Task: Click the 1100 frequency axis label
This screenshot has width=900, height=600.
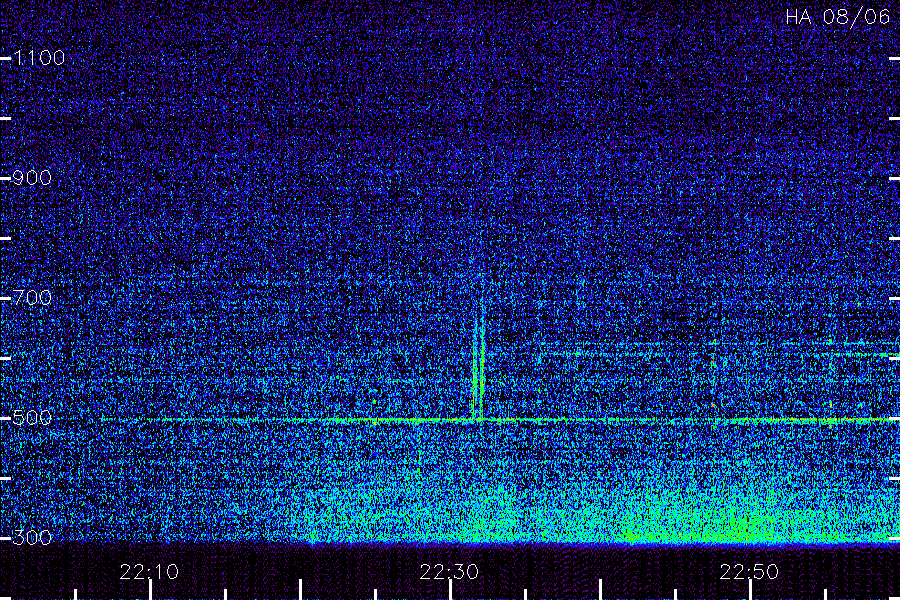Action: click(x=39, y=57)
